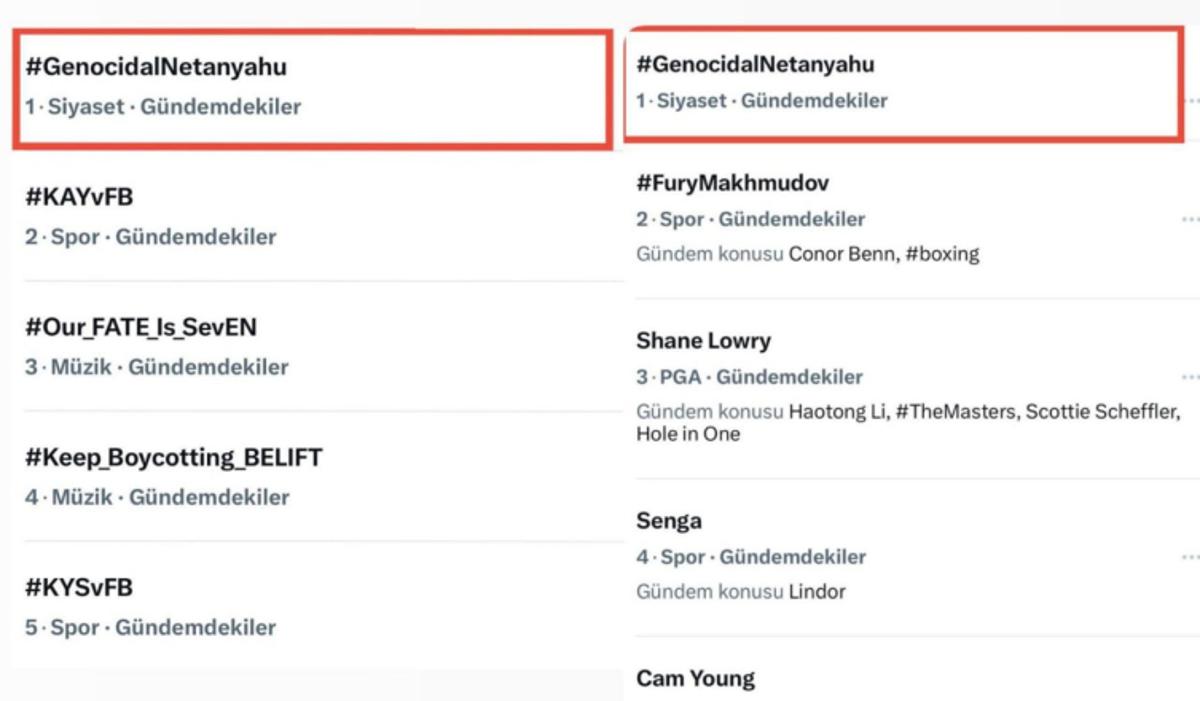Click the Hole in One related topic
The width and height of the screenshot is (1200, 701).
[x=688, y=434]
